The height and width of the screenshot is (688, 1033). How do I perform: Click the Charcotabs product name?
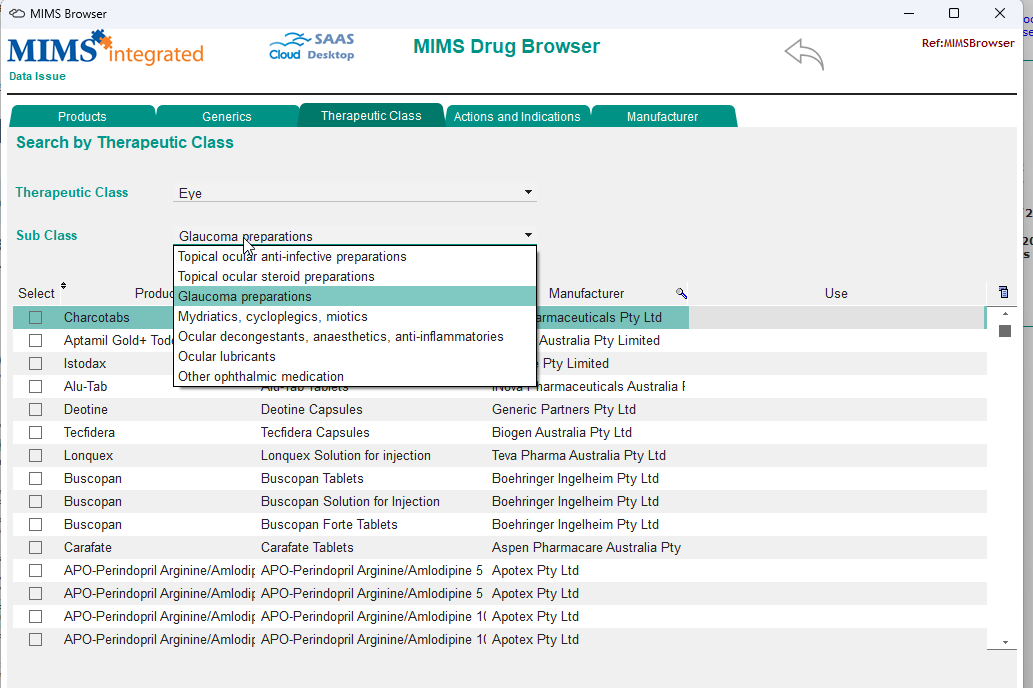97,318
